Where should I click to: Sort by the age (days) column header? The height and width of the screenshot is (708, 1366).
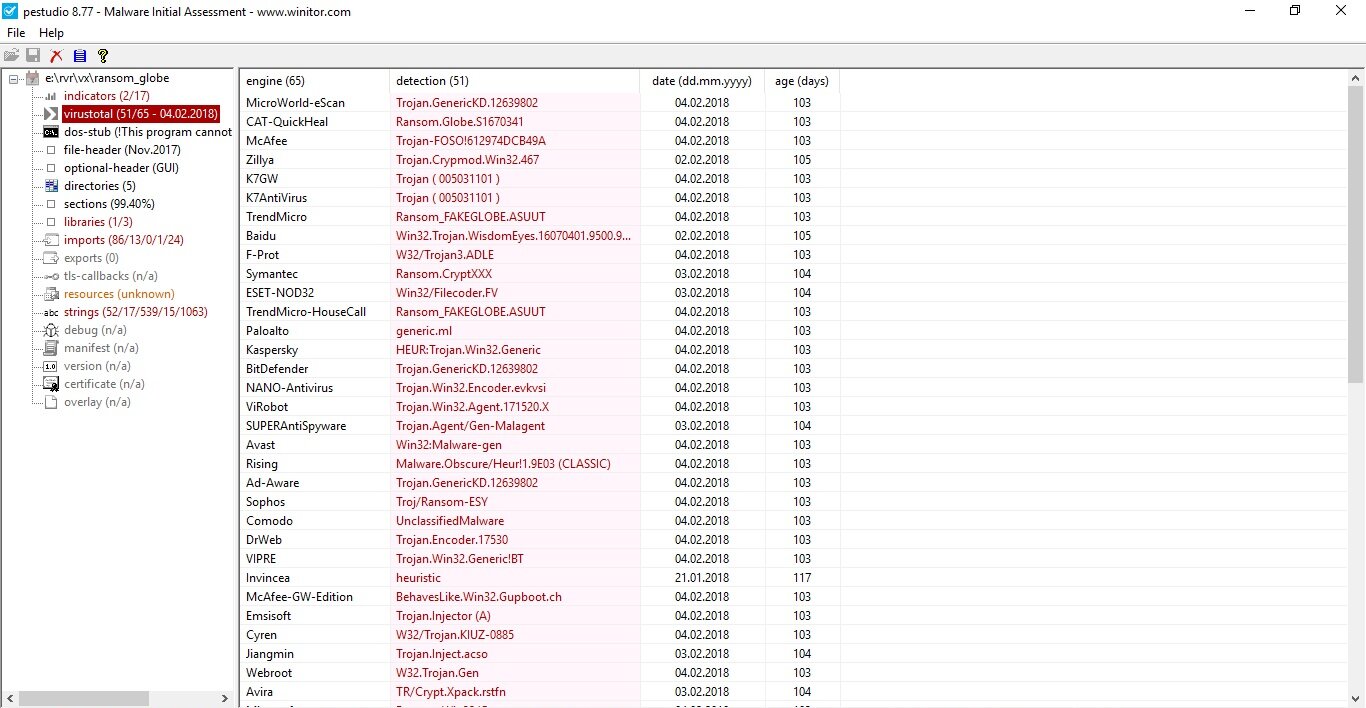[x=802, y=81]
